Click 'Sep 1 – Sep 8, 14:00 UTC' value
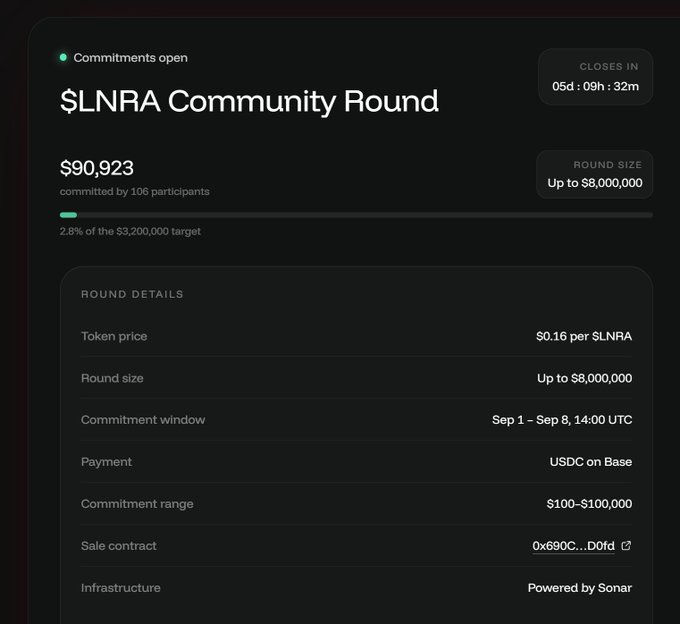Viewport: 680px width, 624px height. [562, 420]
